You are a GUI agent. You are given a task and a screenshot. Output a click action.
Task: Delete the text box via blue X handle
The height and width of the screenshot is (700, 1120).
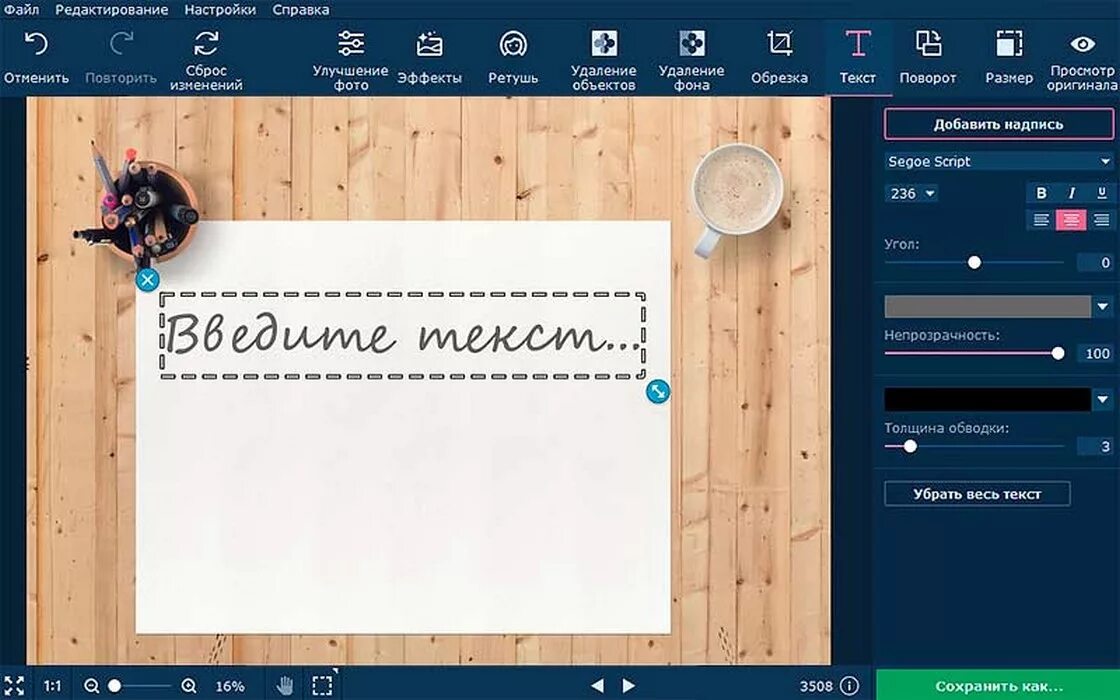click(147, 280)
